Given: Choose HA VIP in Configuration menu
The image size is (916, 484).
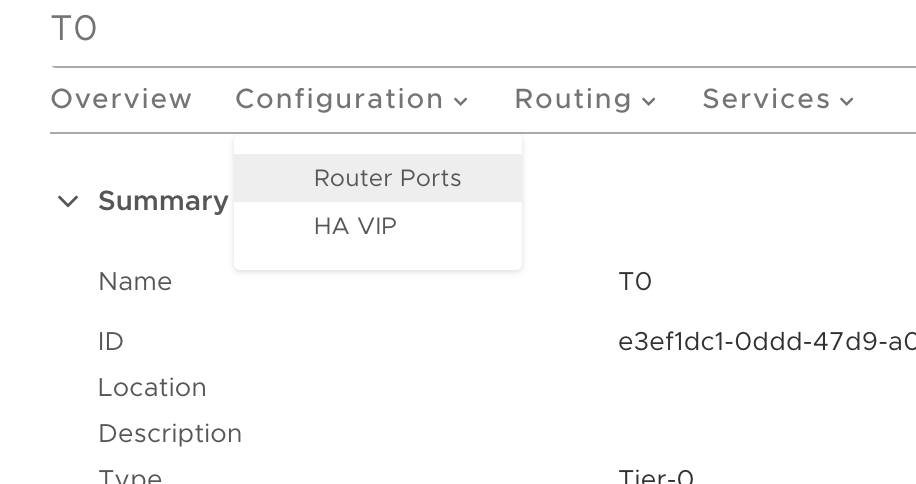Looking at the screenshot, I should tap(355, 226).
